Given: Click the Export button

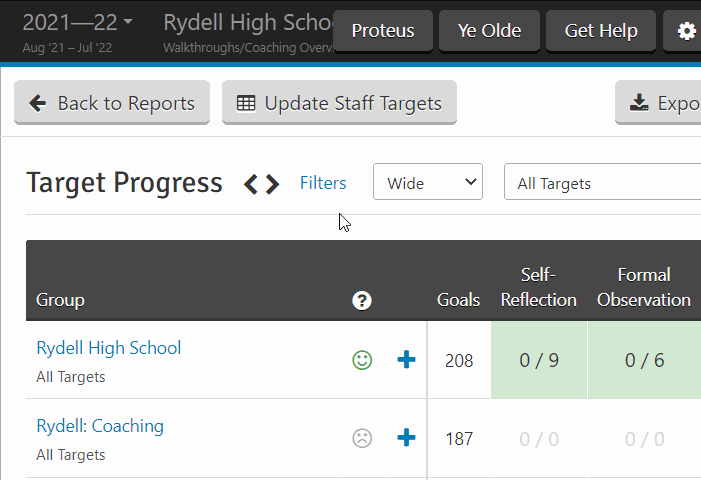Looking at the screenshot, I should pyautogui.click(x=658, y=103).
